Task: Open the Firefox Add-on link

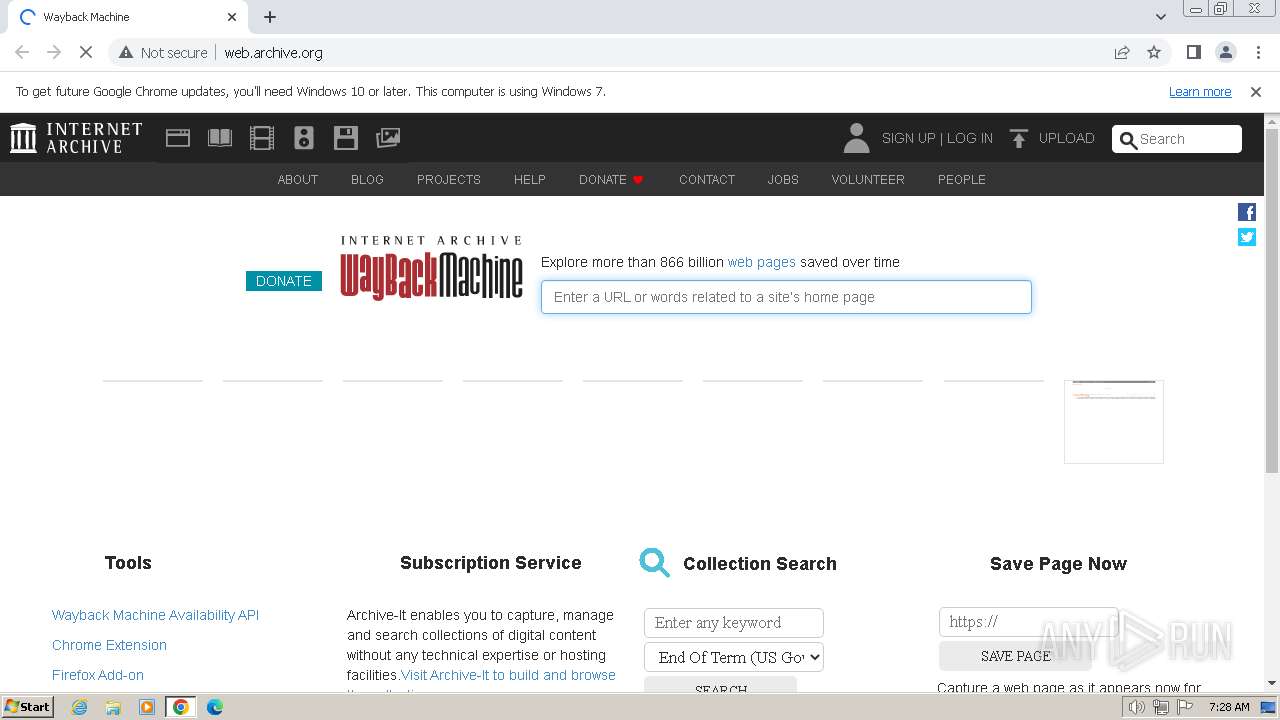Action: pyautogui.click(x=98, y=675)
